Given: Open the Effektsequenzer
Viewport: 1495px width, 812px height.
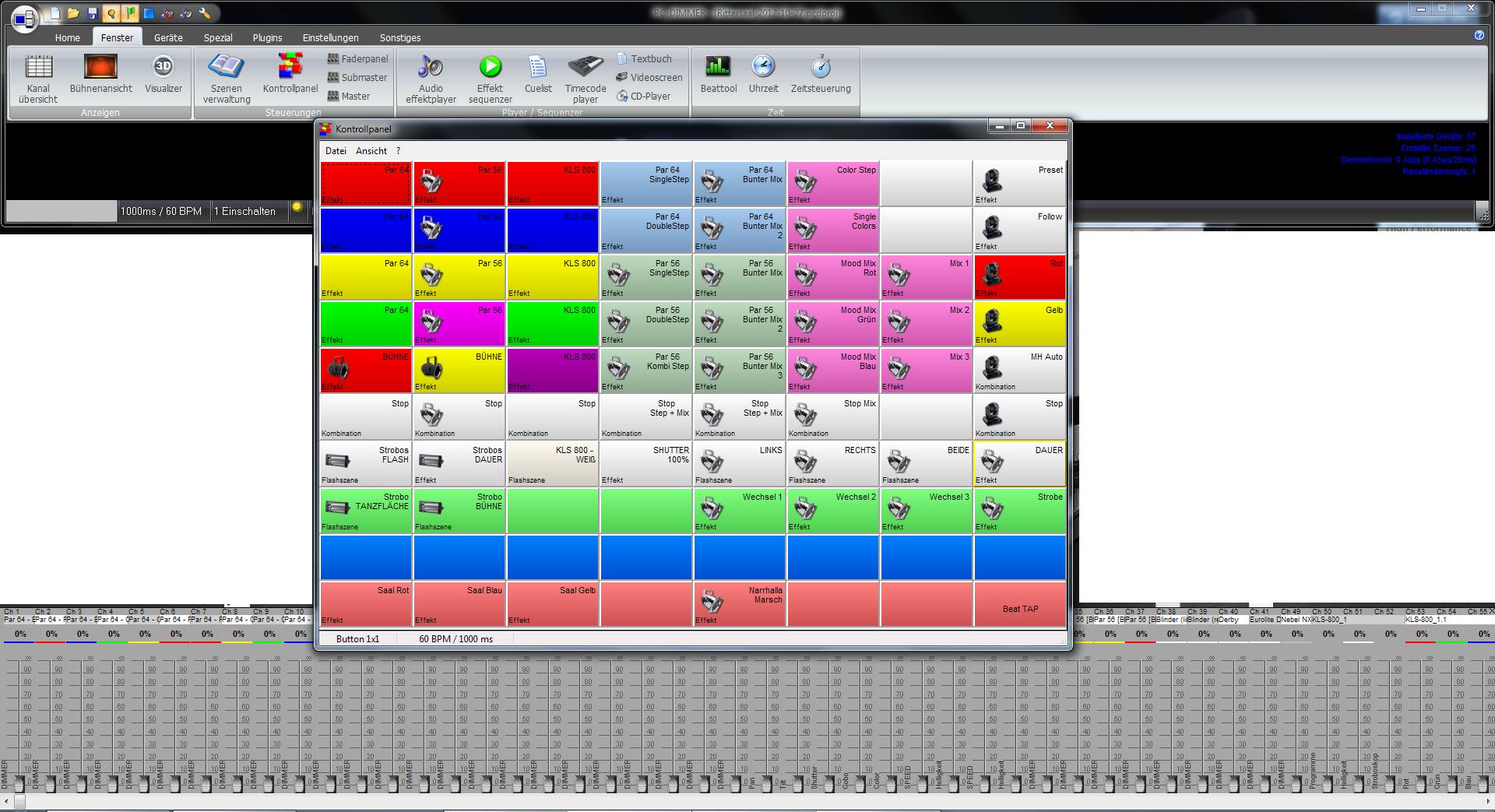Looking at the screenshot, I should pyautogui.click(x=490, y=79).
